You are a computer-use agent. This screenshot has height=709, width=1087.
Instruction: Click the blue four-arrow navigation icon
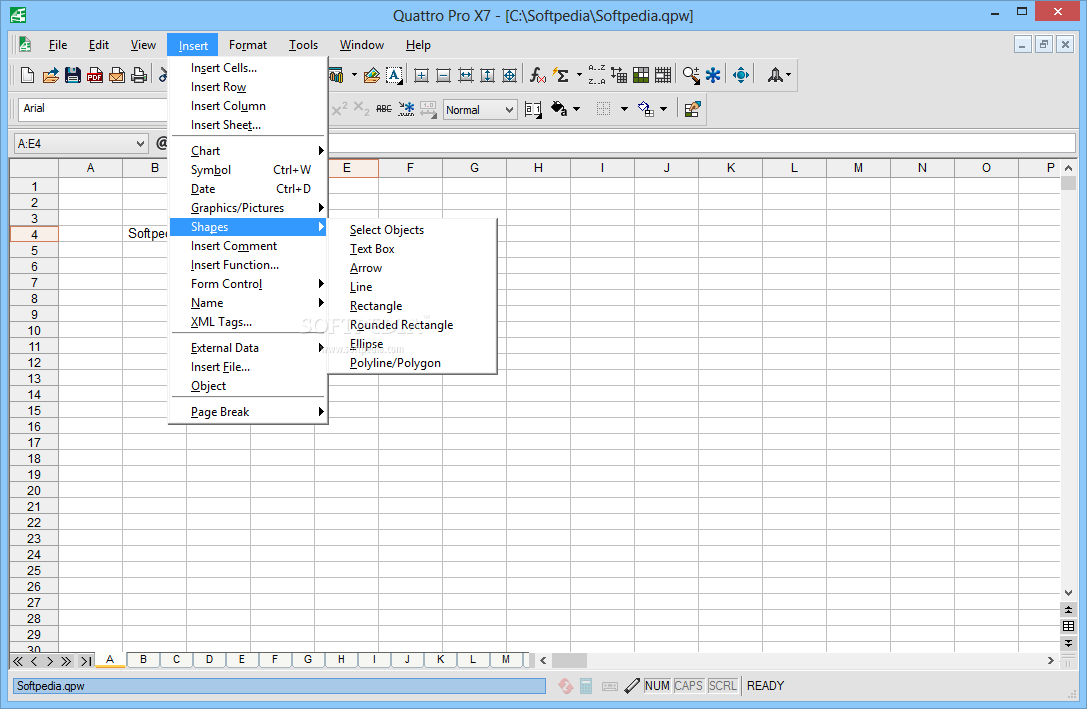(740, 75)
